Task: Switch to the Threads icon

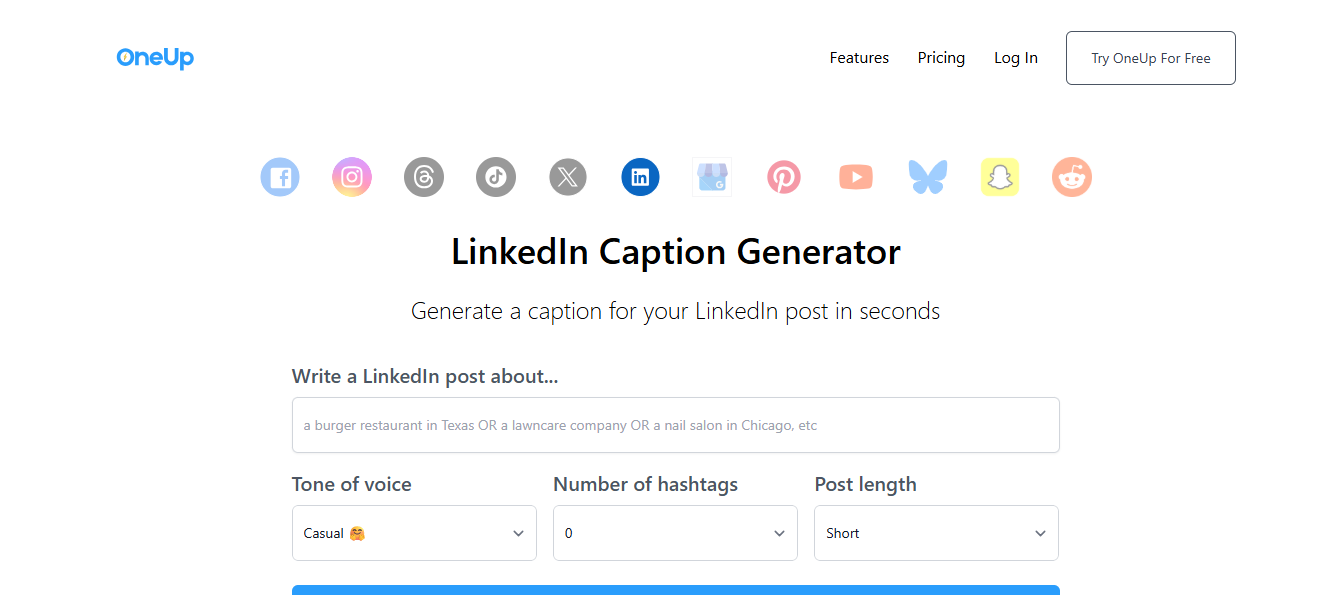Action: point(424,178)
